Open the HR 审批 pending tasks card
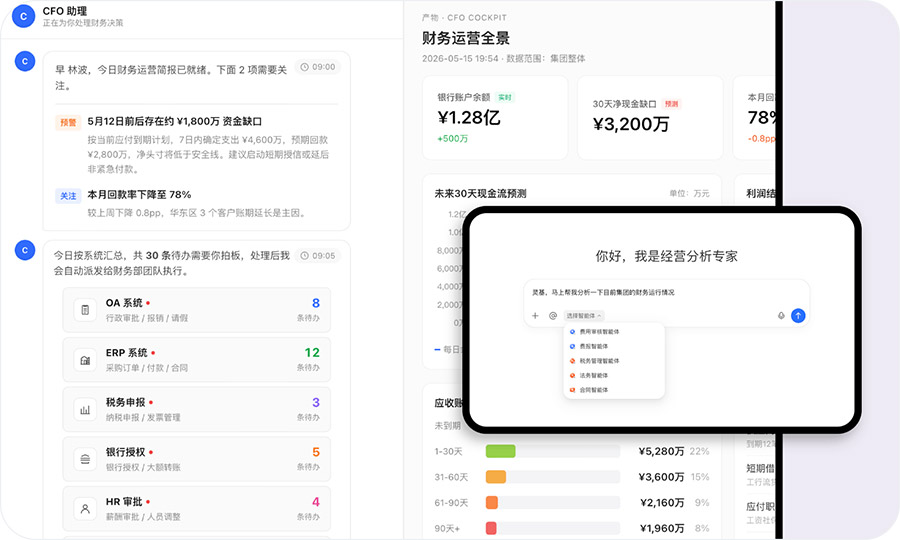This screenshot has height=540, width=900. click(x=196, y=508)
